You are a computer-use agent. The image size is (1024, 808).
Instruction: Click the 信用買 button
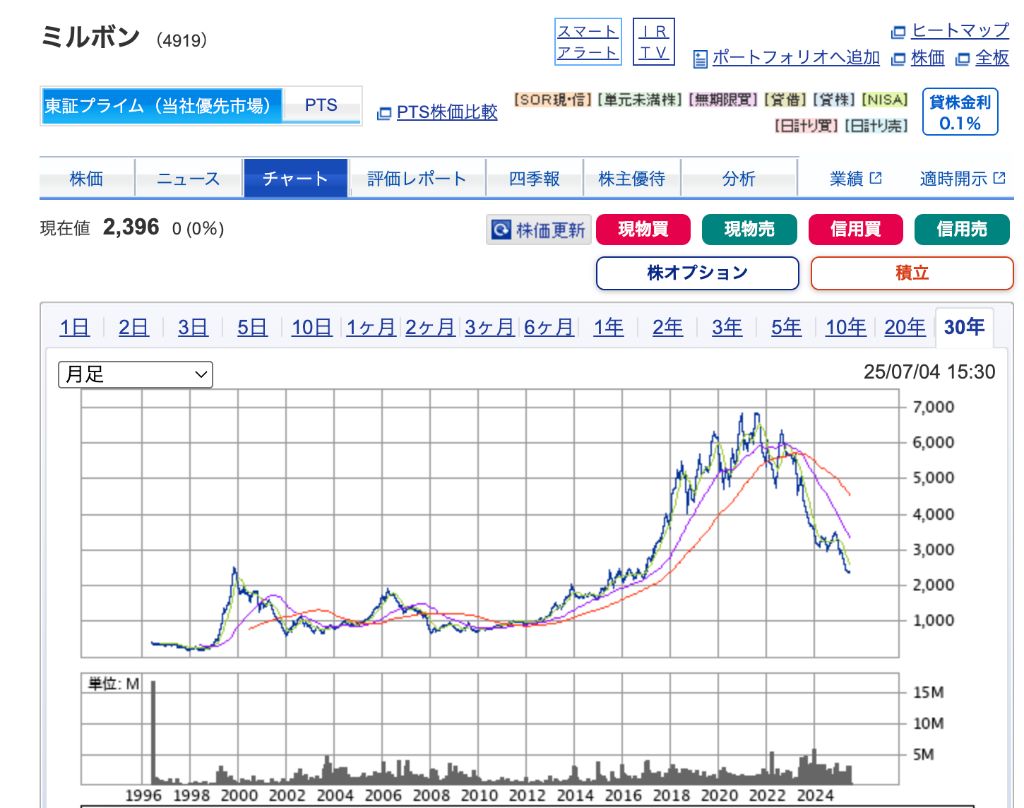coord(856,229)
